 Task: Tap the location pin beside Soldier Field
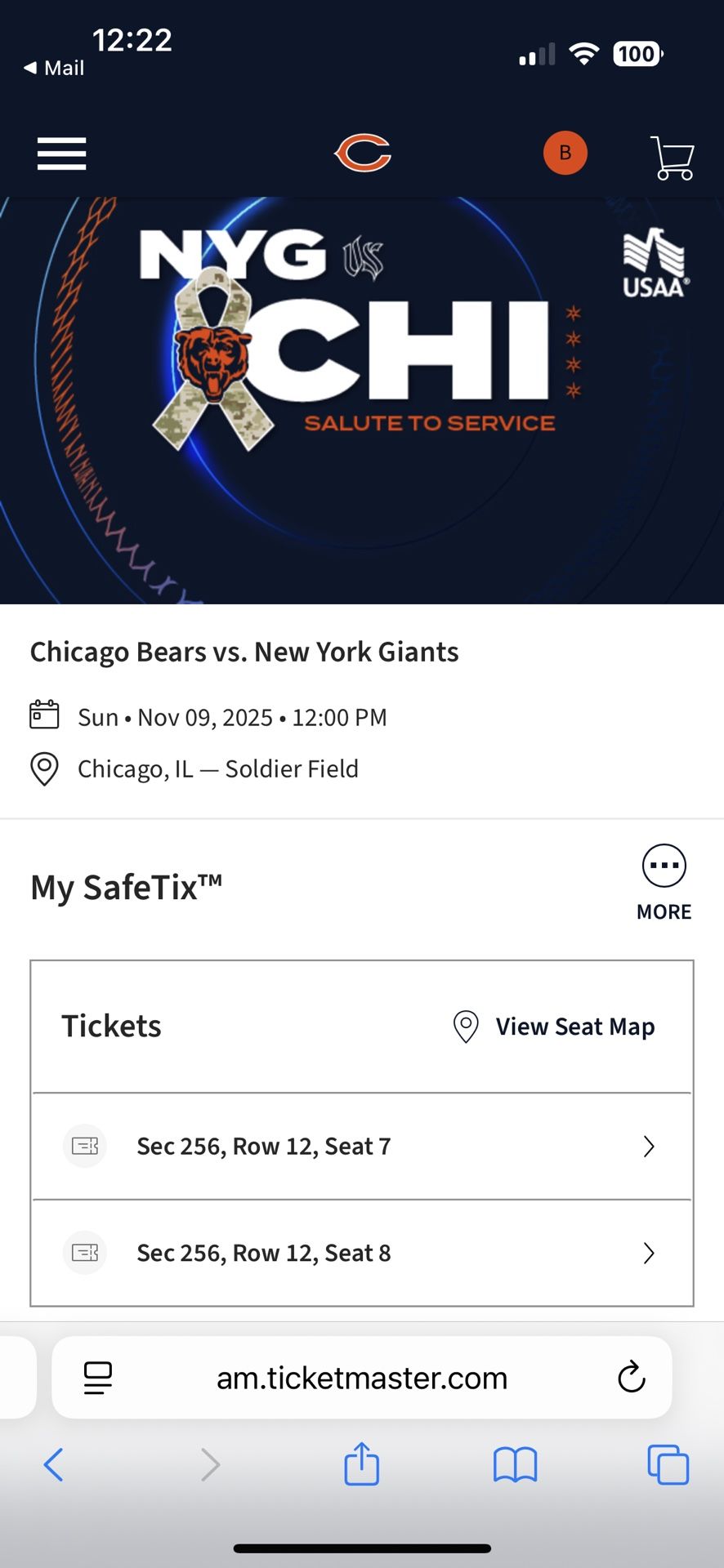(44, 768)
